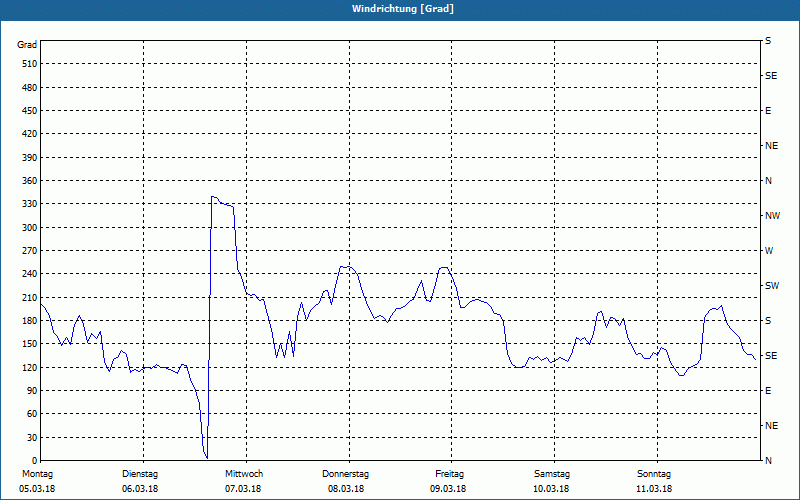Click the '480' value on left axis
Image resolution: width=800 pixels, height=500 pixels.
click(31, 88)
